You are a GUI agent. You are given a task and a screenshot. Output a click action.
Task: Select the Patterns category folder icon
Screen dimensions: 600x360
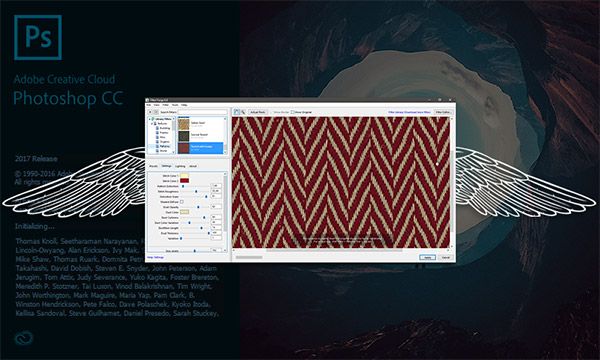pos(157,146)
